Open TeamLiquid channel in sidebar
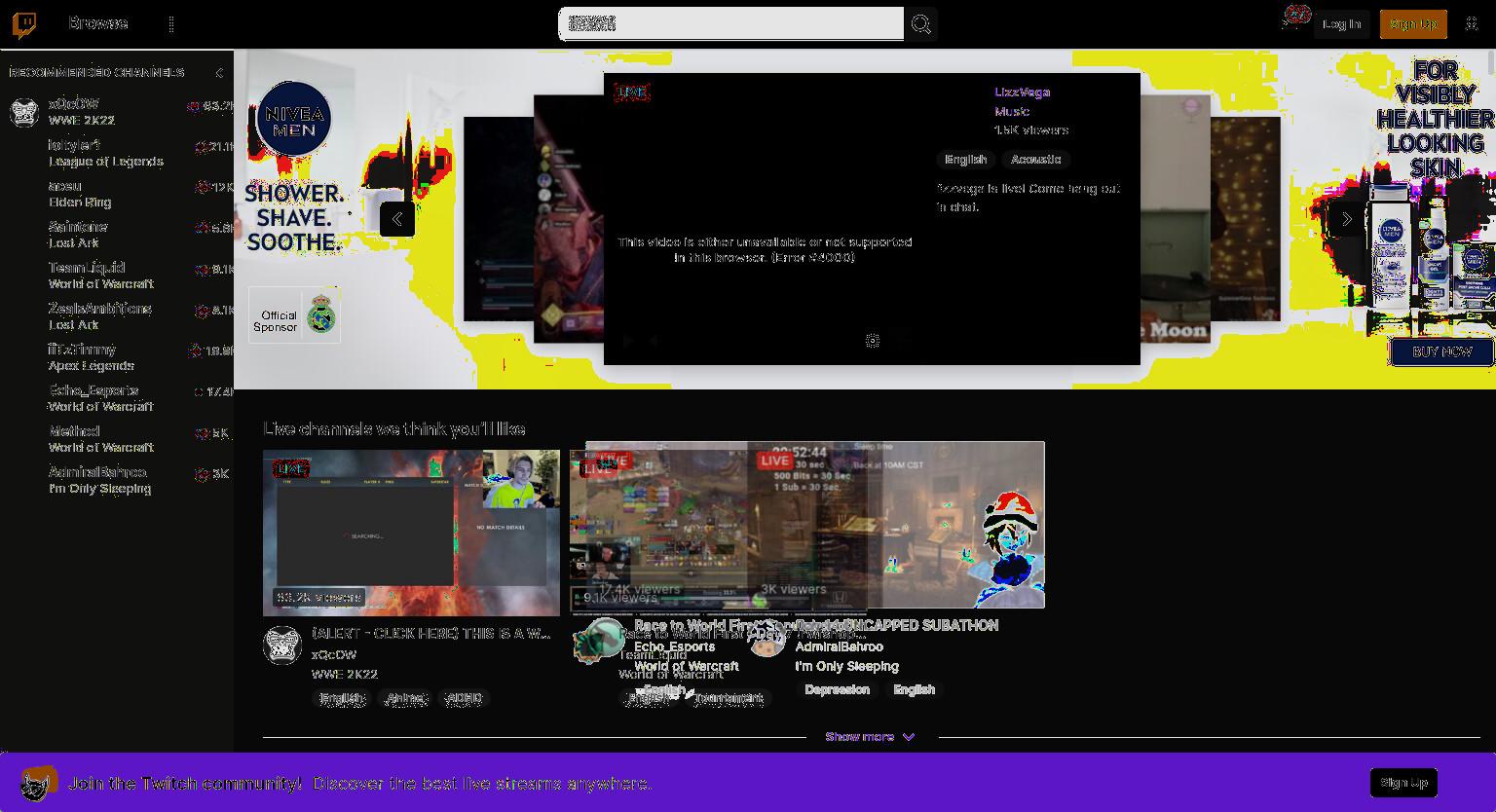Viewport: 1496px width, 812px height. [117, 276]
